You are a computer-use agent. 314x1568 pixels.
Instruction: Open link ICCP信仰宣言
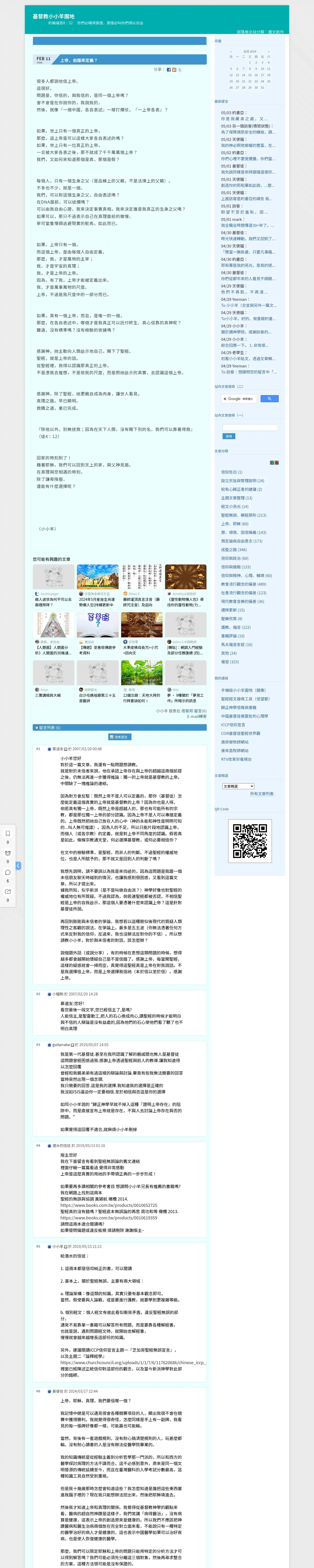pos(233,725)
